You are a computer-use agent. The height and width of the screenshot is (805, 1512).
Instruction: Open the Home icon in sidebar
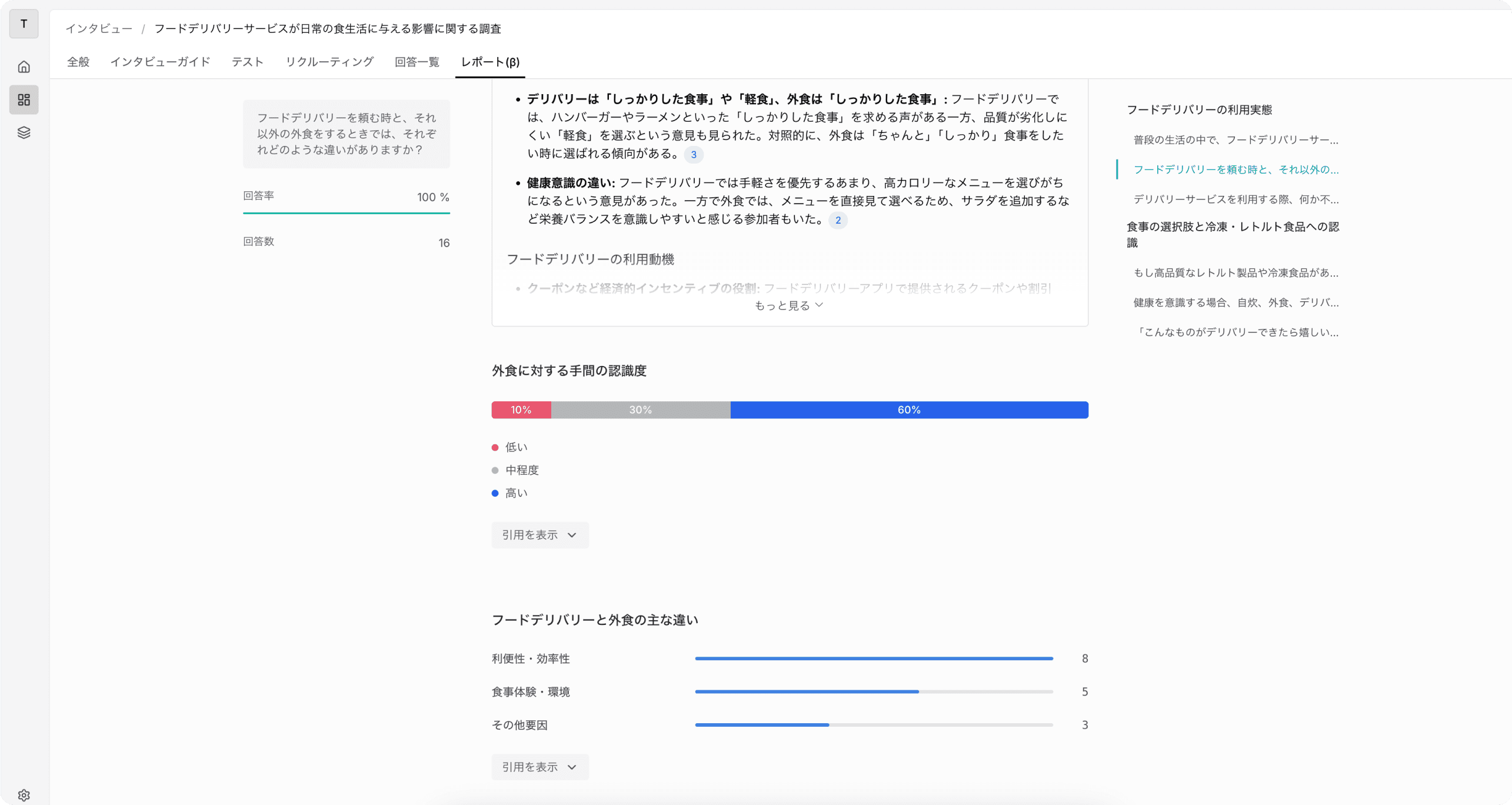24,66
